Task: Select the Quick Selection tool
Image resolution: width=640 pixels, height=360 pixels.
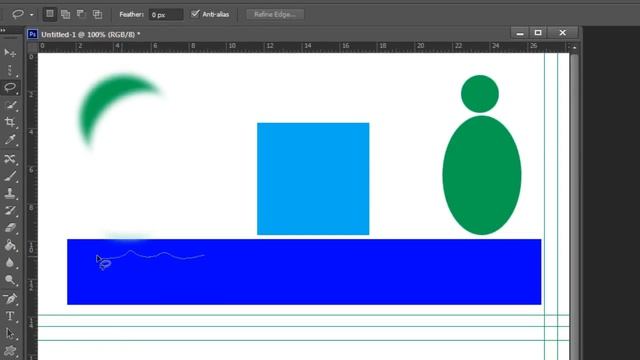Action: (x=10, y=105)
